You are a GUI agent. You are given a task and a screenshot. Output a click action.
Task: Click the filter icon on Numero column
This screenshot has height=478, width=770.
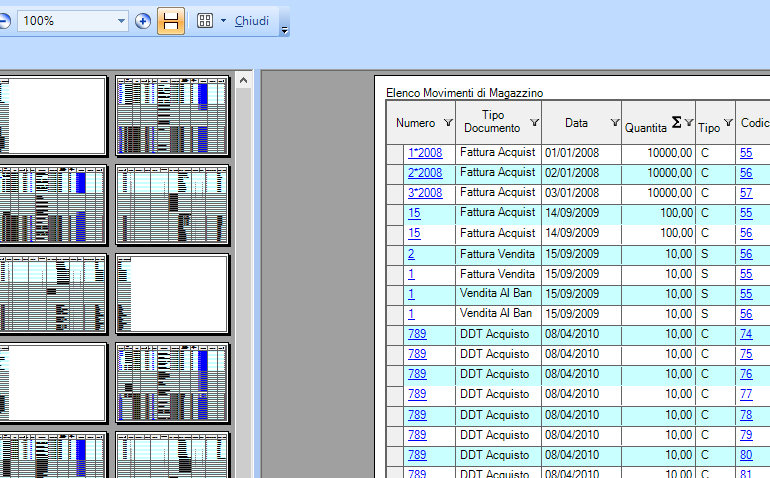[x=447, y=123]
